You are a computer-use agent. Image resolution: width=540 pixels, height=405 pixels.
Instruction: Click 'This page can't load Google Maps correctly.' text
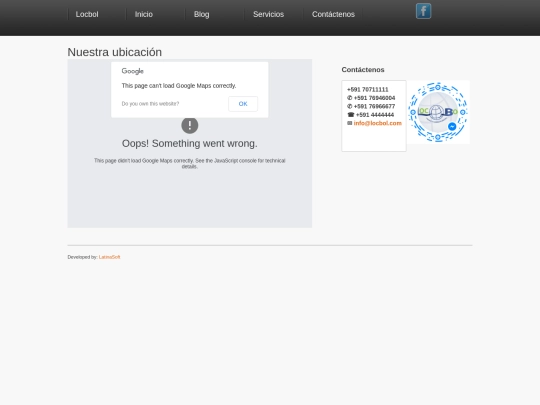pos(179,86)
